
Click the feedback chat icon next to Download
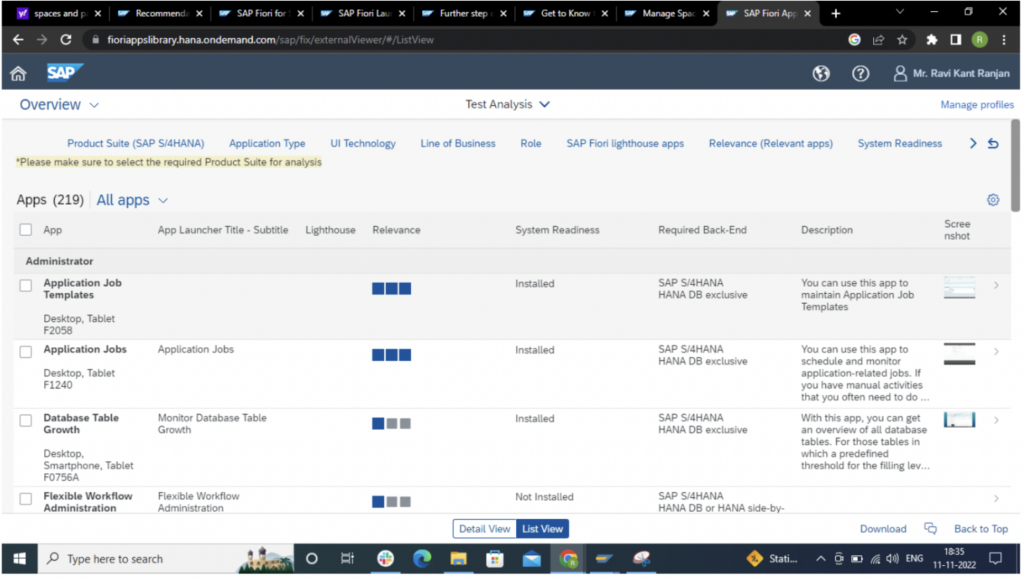click(931, 528)
